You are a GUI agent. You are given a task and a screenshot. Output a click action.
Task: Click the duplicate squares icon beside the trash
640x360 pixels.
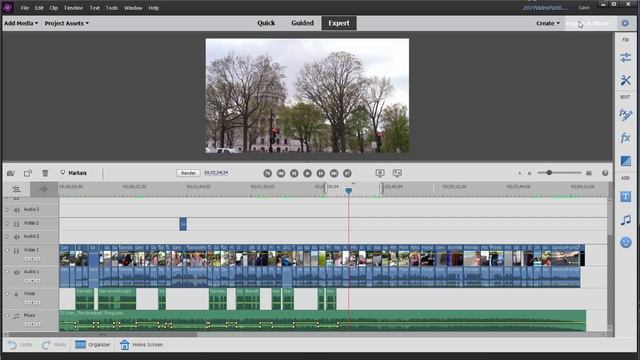click(x=28, y=173)
